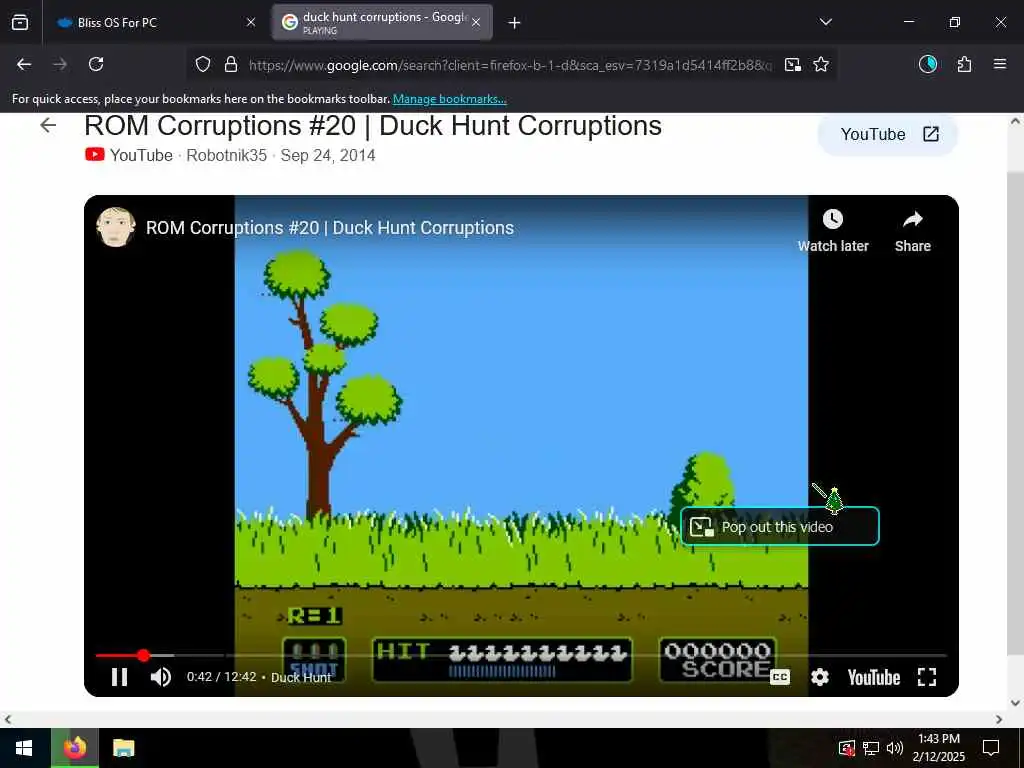Reload the current page

point(96,64)
